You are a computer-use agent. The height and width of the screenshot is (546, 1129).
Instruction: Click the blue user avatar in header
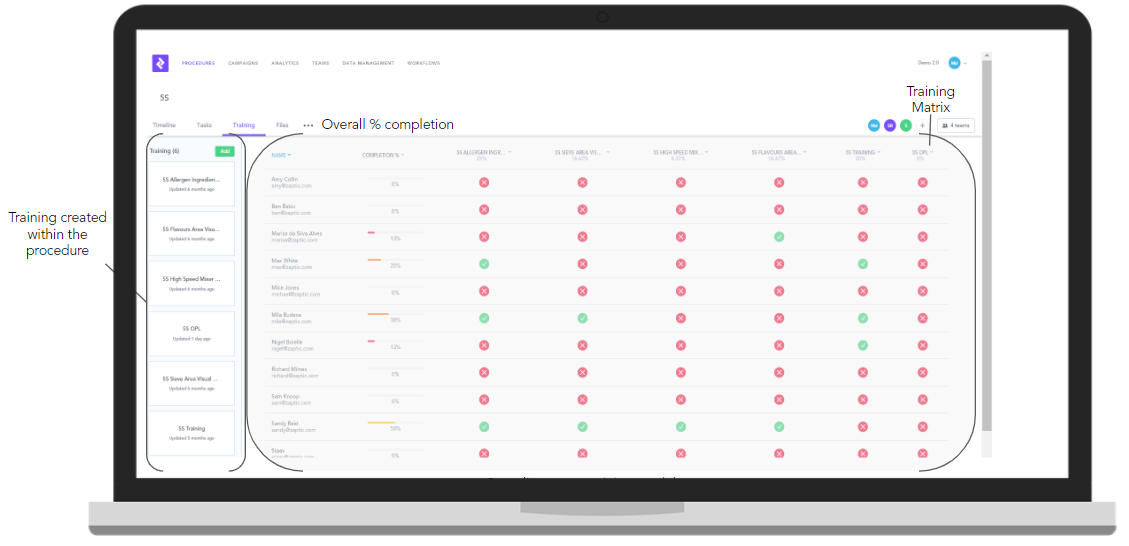click(954, 63)
